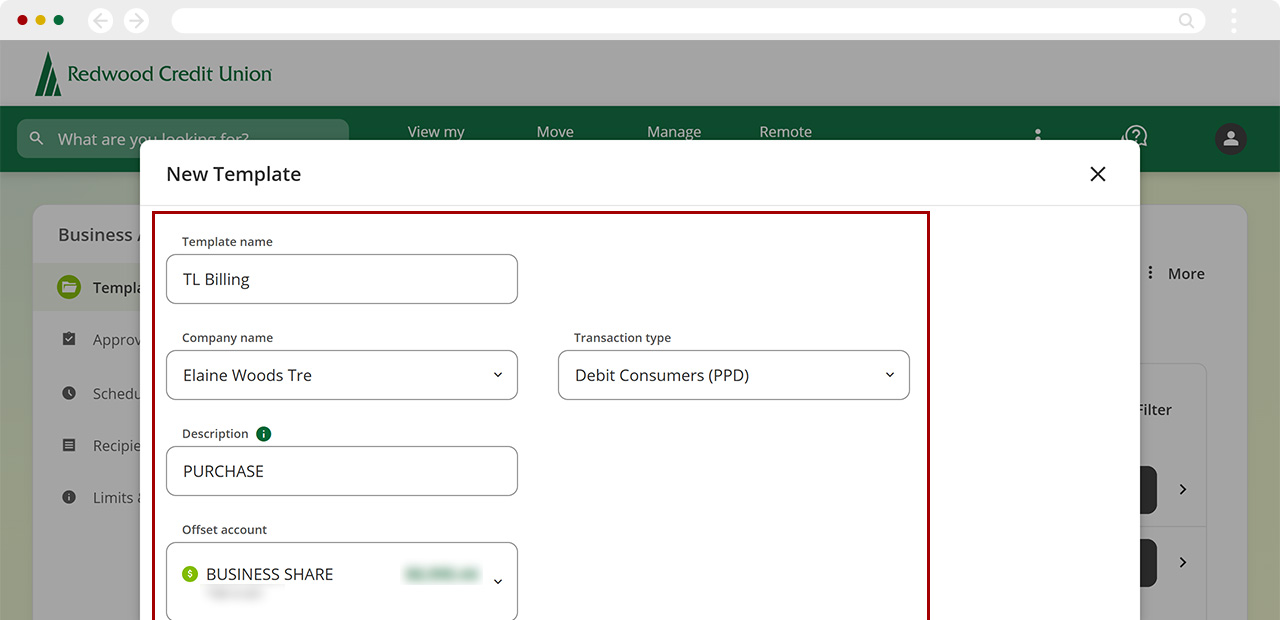Select the Recipients list icon in sidebar
The height and width of the screenshot is (620, 1280).
[69, 445]
